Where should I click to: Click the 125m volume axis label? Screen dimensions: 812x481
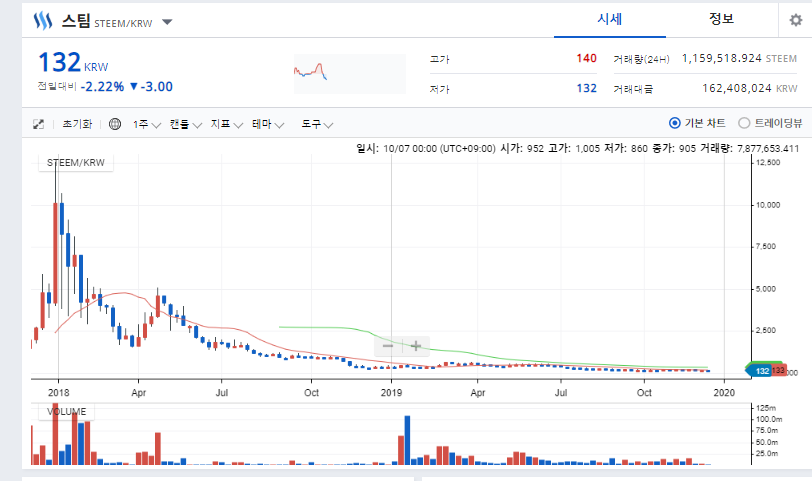point(766,408)
